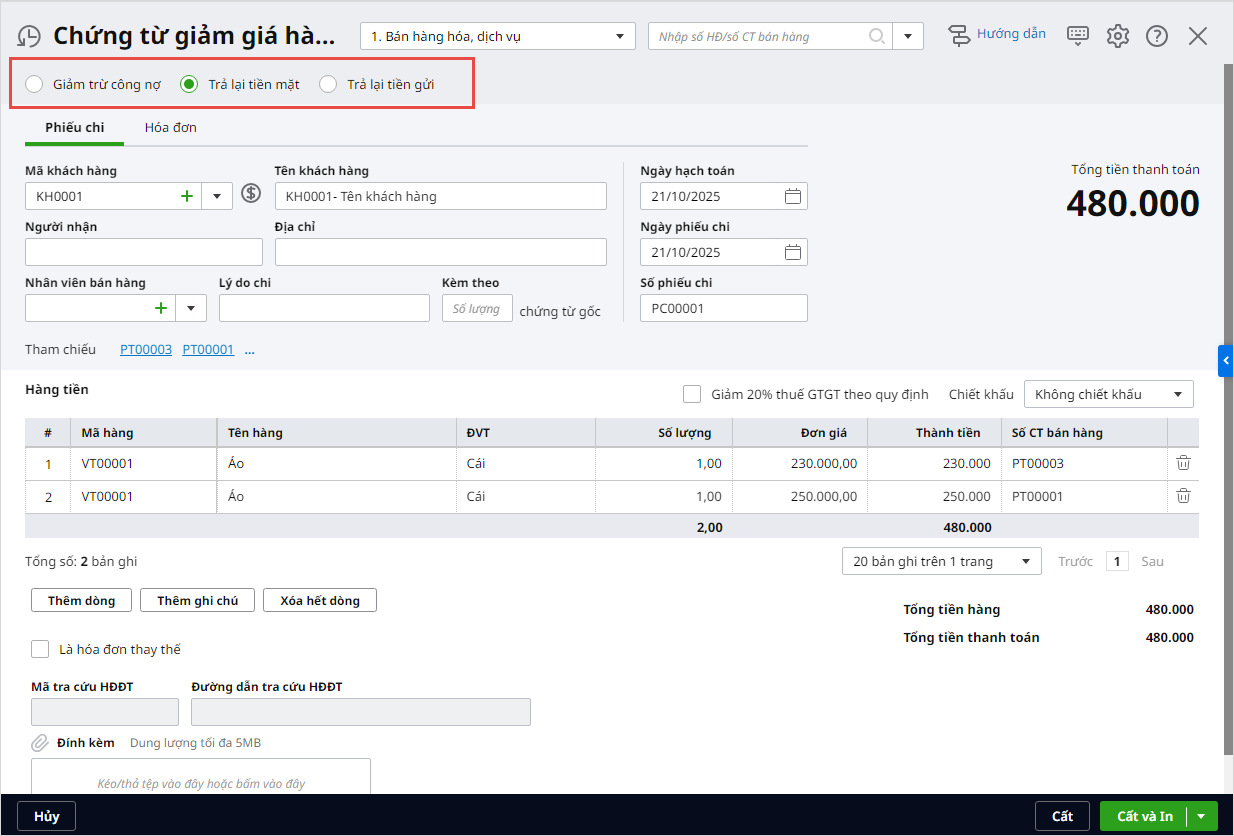Viewport: 1234px width, 836px height.
Task: Select the Giảm trừ công nợ option
Action: (x=35, y=84)
